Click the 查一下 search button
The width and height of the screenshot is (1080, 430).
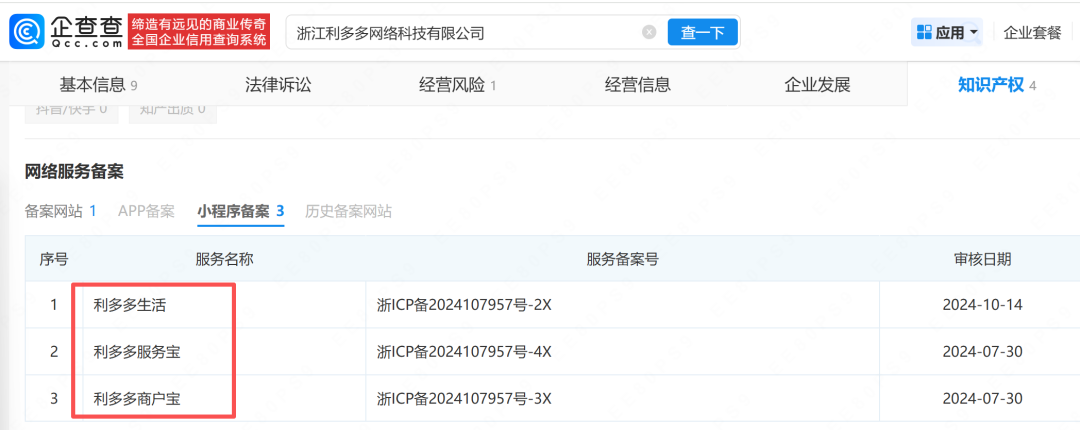[702, 32]
